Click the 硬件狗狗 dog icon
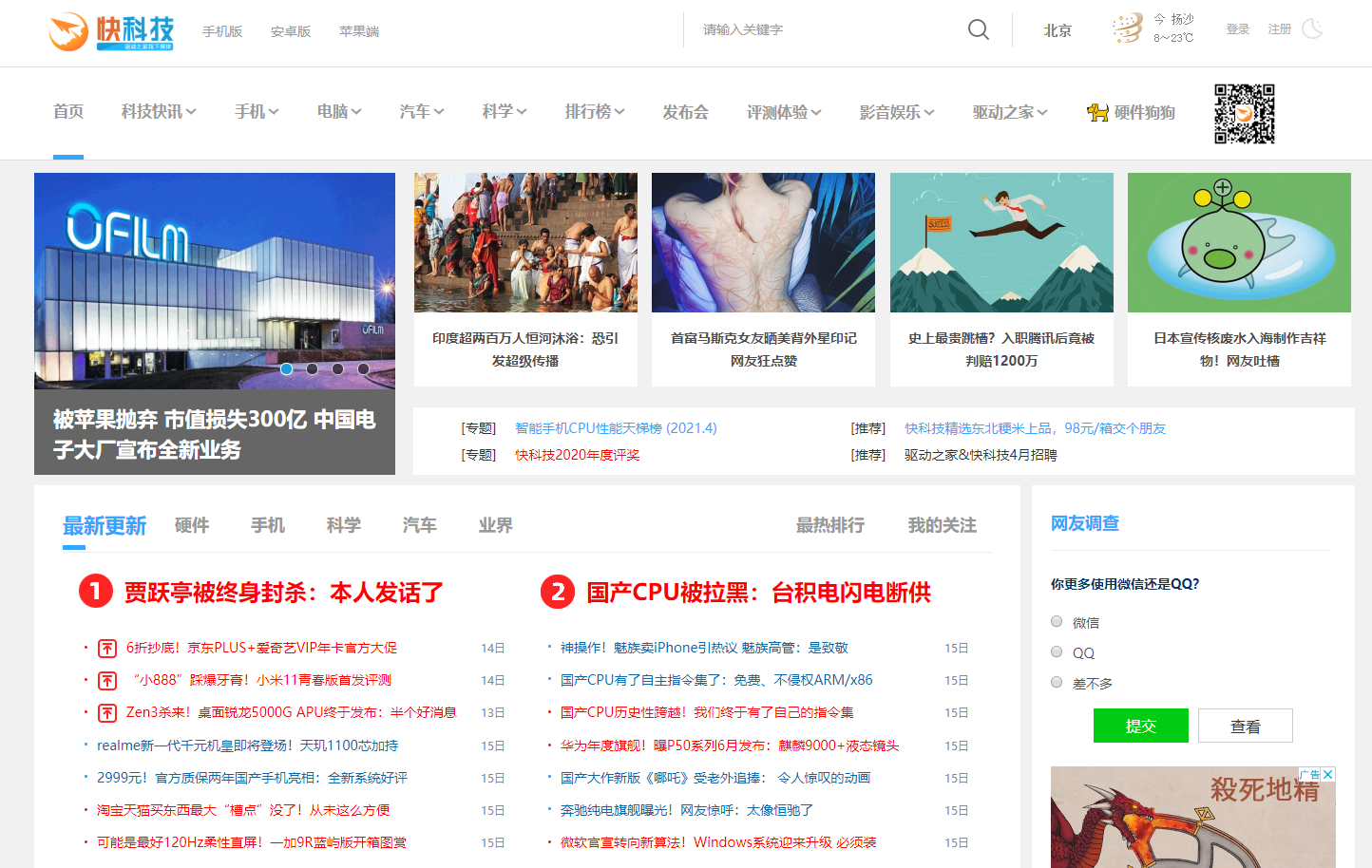Image resolution: width=1372 pixels, height=868 pixels. [1097, 112]
